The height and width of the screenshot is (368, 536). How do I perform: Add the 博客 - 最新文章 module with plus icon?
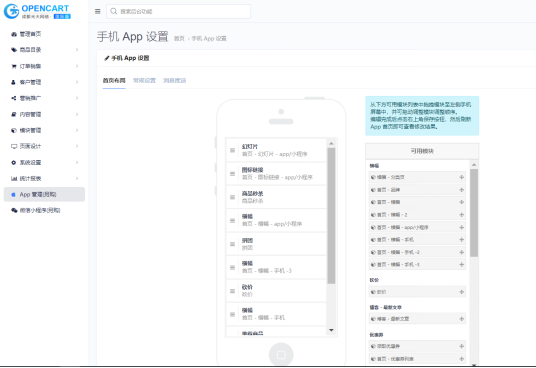pos(461,319)
